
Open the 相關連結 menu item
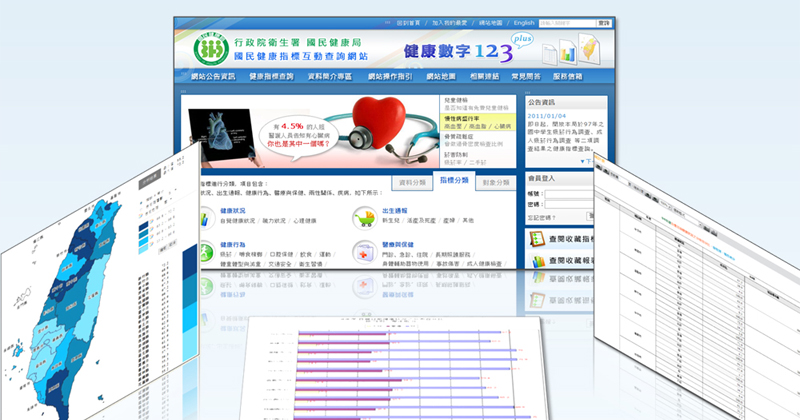pos(485,77)
